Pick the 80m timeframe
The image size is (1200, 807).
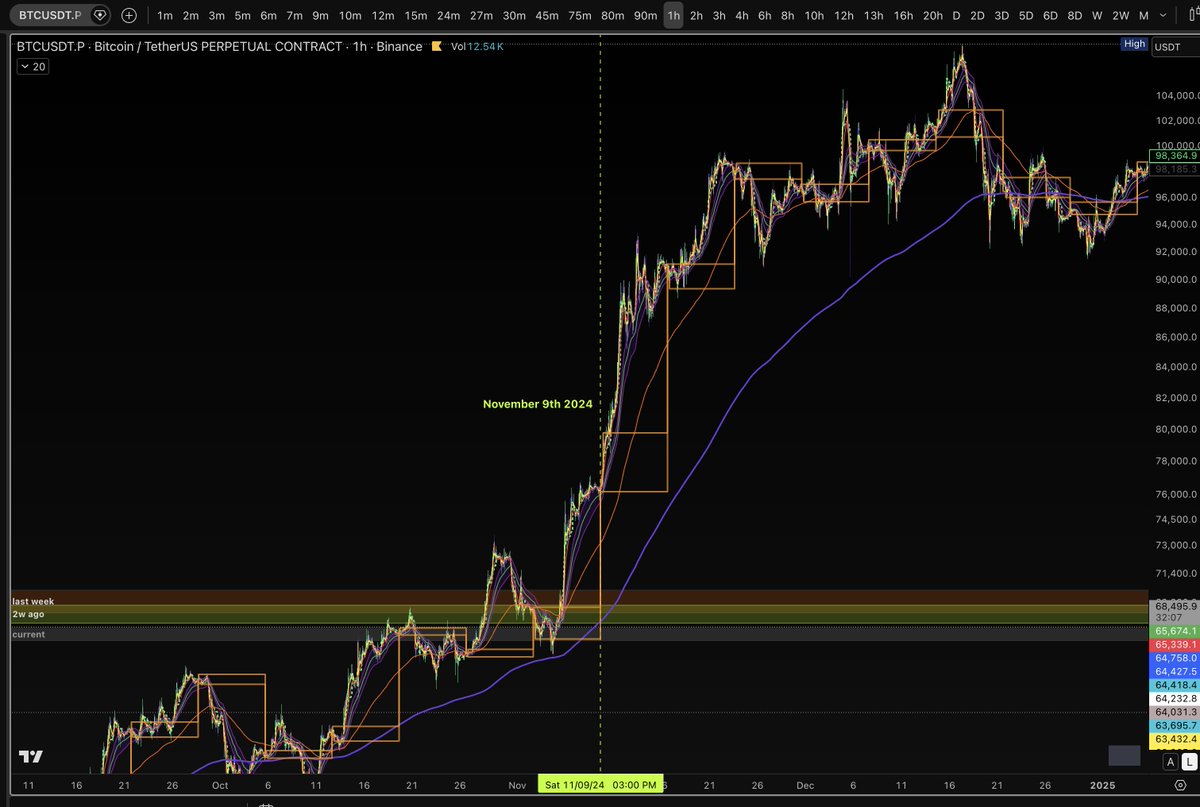click(x=613, y=16)
